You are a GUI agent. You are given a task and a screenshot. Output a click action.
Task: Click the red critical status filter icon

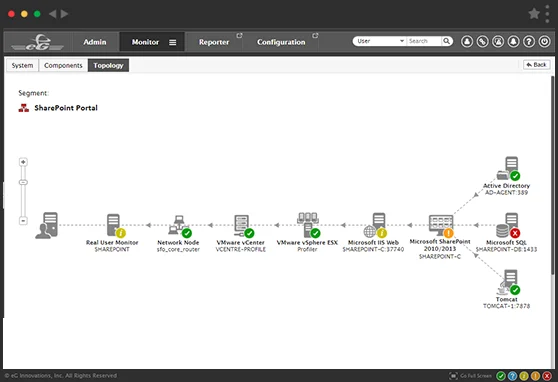pos(547,376)
